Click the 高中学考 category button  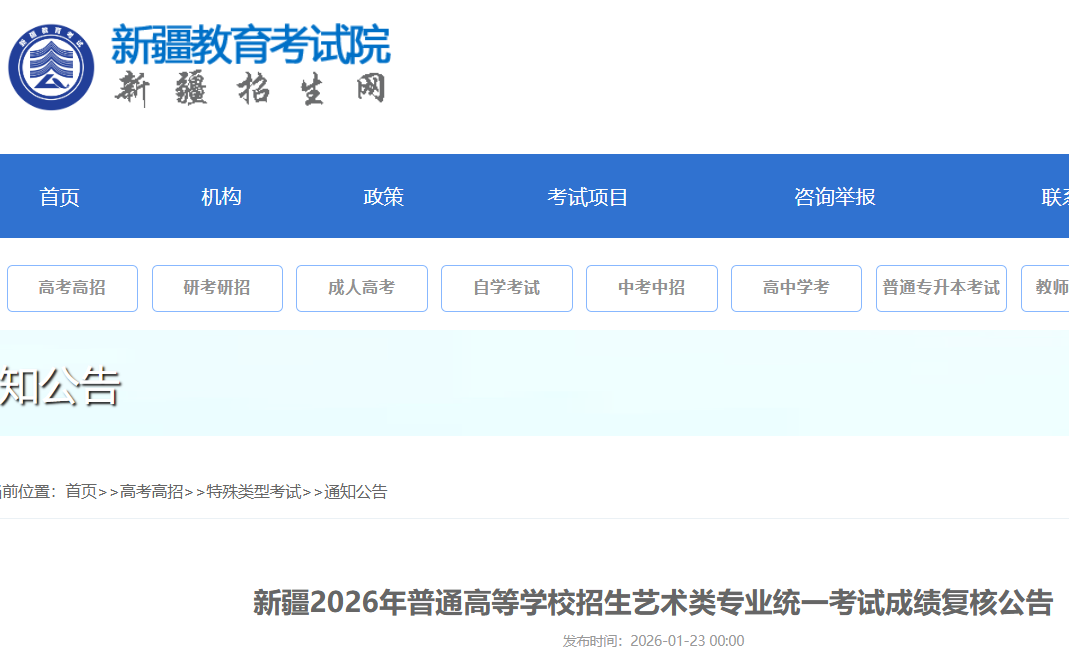pos(796,288)
